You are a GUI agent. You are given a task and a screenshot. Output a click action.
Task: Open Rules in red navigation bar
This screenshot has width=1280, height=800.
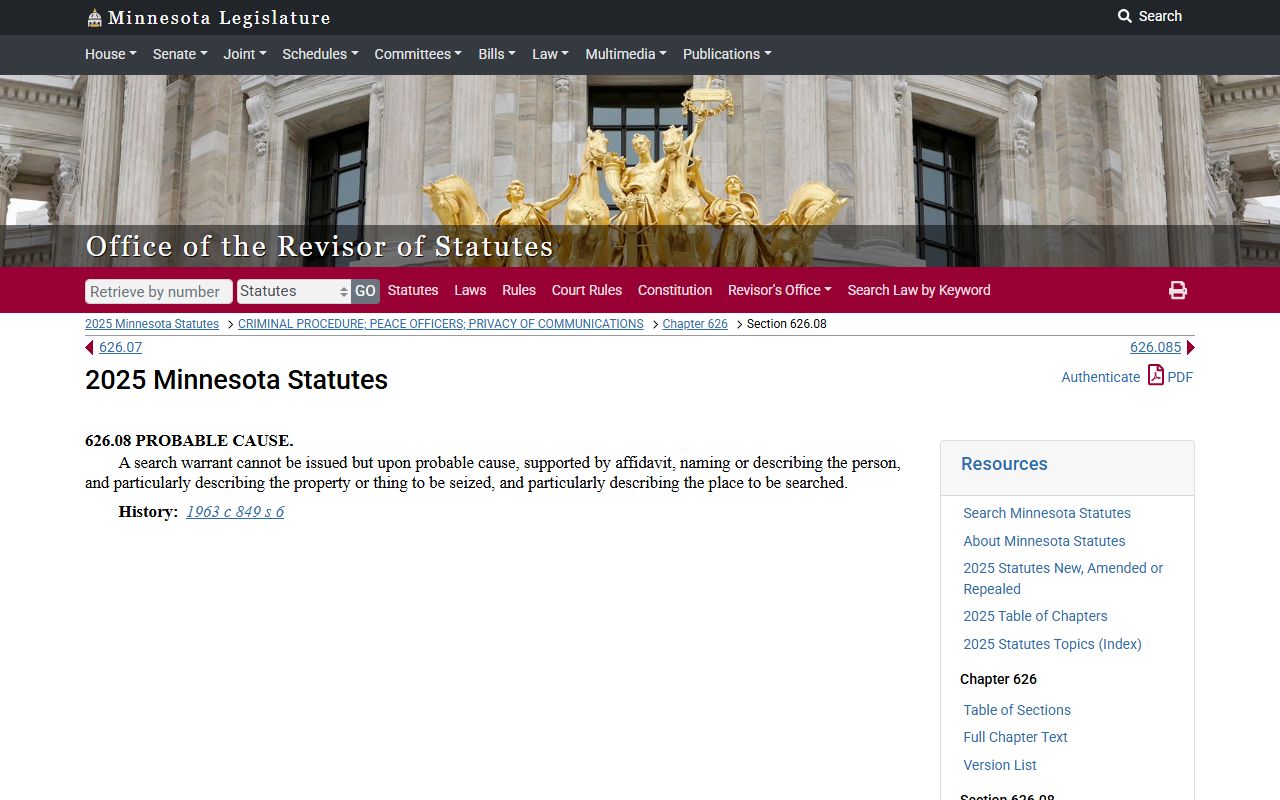click(519, 290)
